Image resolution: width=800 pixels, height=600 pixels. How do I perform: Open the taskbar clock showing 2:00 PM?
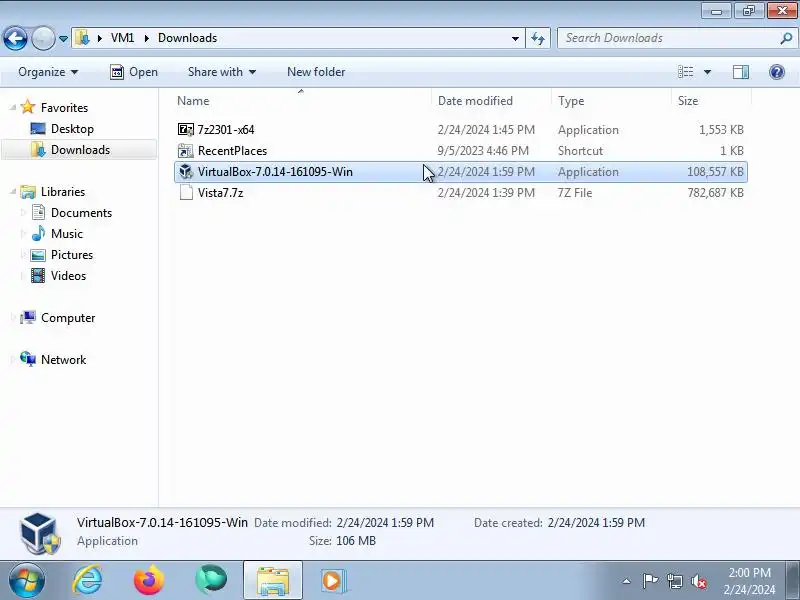click(749, 581)
